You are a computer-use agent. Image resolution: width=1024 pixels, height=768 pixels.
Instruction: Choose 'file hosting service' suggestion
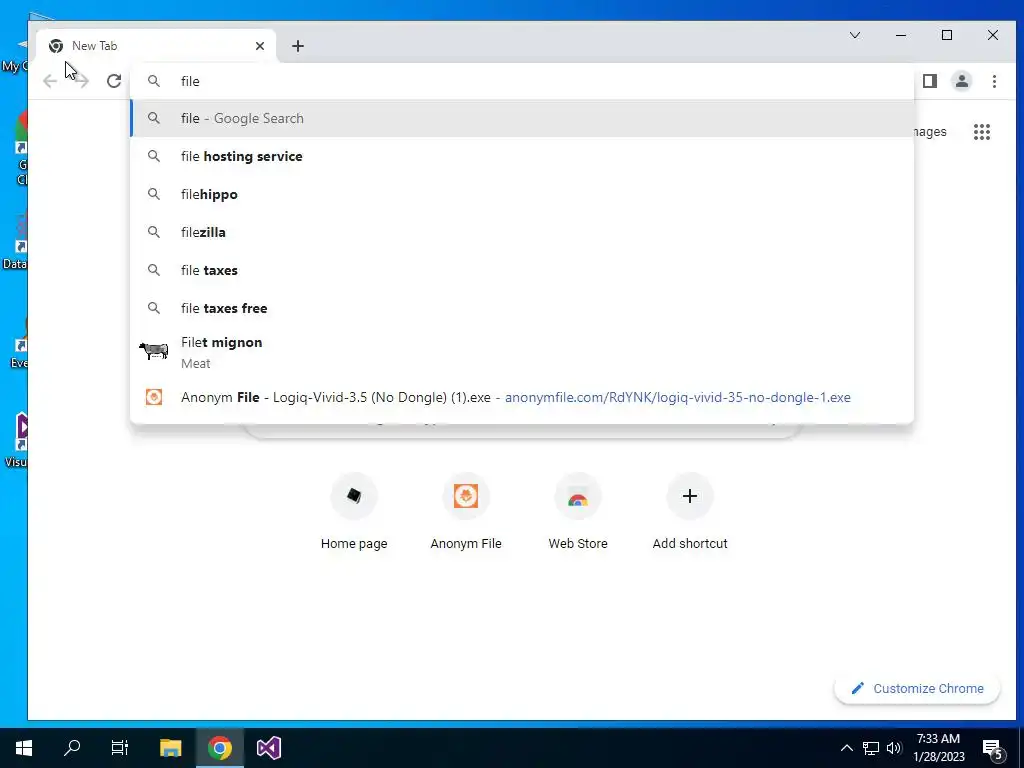tap(522, 156)
